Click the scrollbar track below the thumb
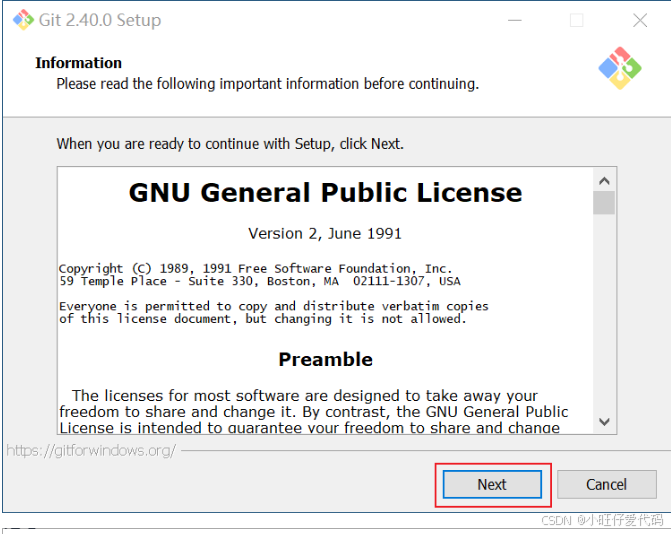The width and height of the screenshot is (671, 534). pos(604,312)
